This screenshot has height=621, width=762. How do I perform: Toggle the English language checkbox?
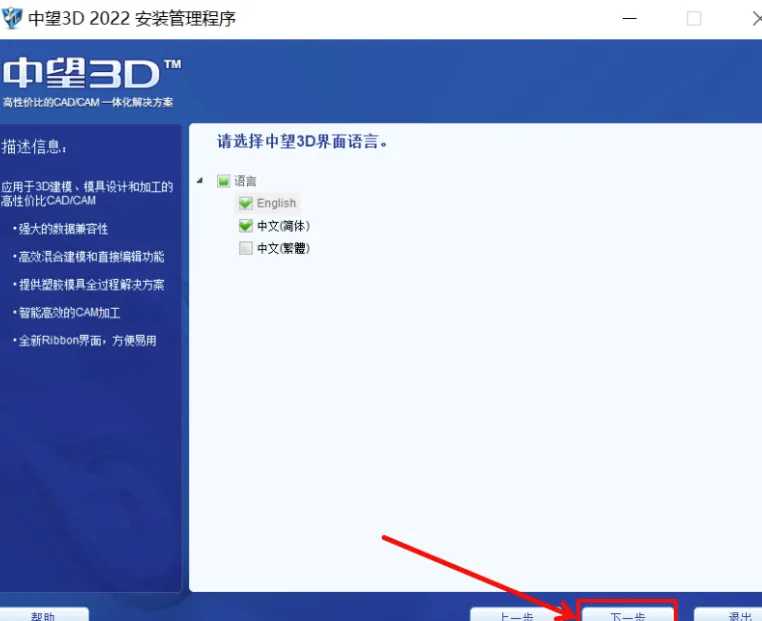coord(245,203)
